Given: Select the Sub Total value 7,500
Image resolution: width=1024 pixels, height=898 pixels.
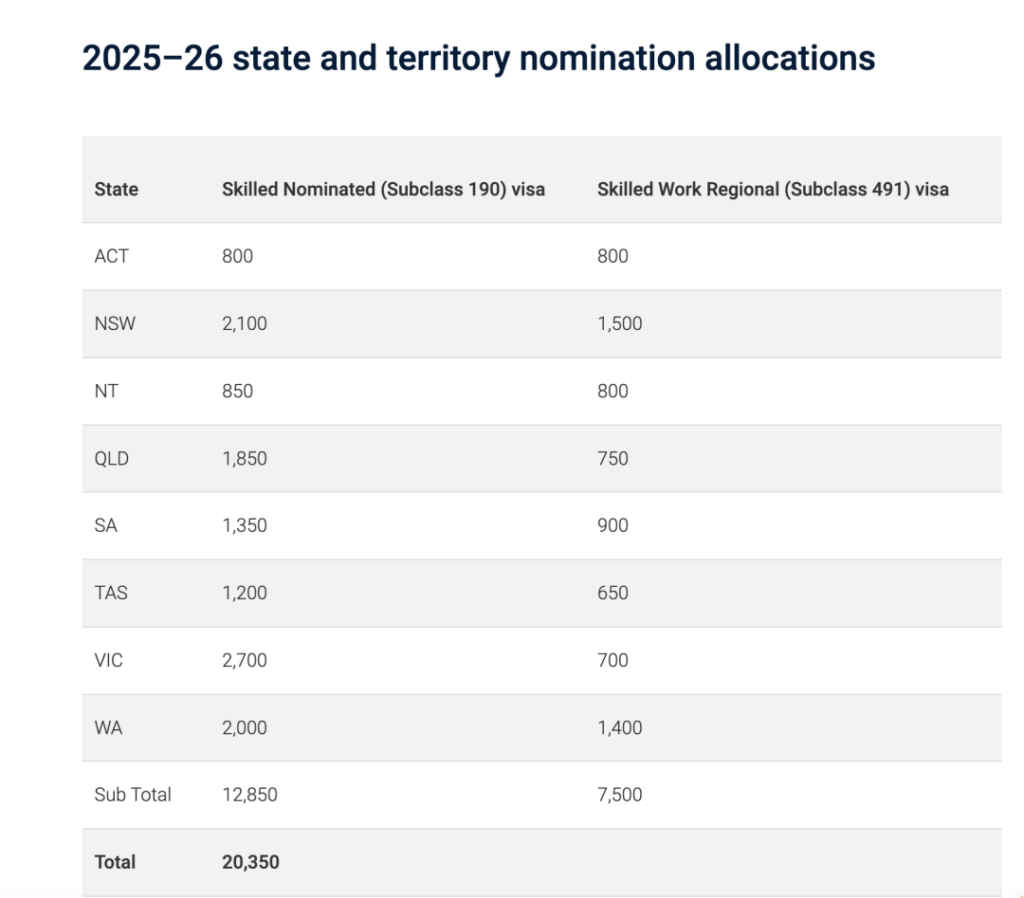Looking at the screenshot, I should [x=619, y=795].
